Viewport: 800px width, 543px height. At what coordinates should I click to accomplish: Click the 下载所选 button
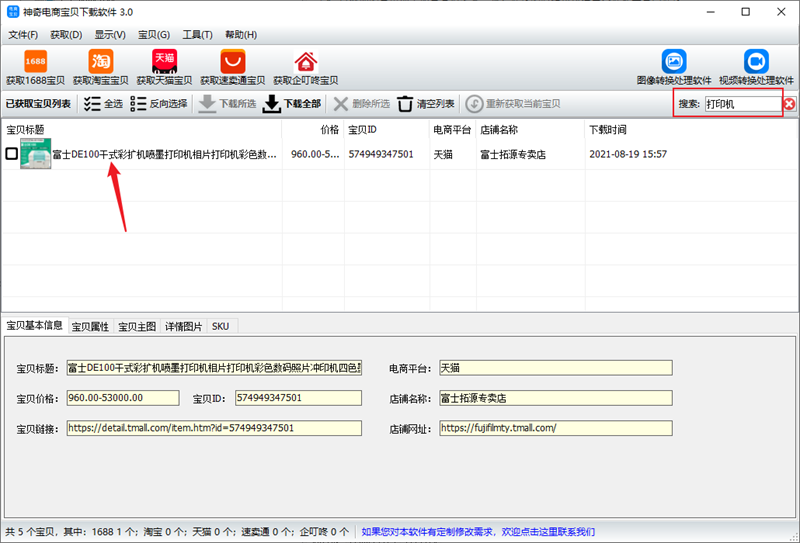[227, 104]
